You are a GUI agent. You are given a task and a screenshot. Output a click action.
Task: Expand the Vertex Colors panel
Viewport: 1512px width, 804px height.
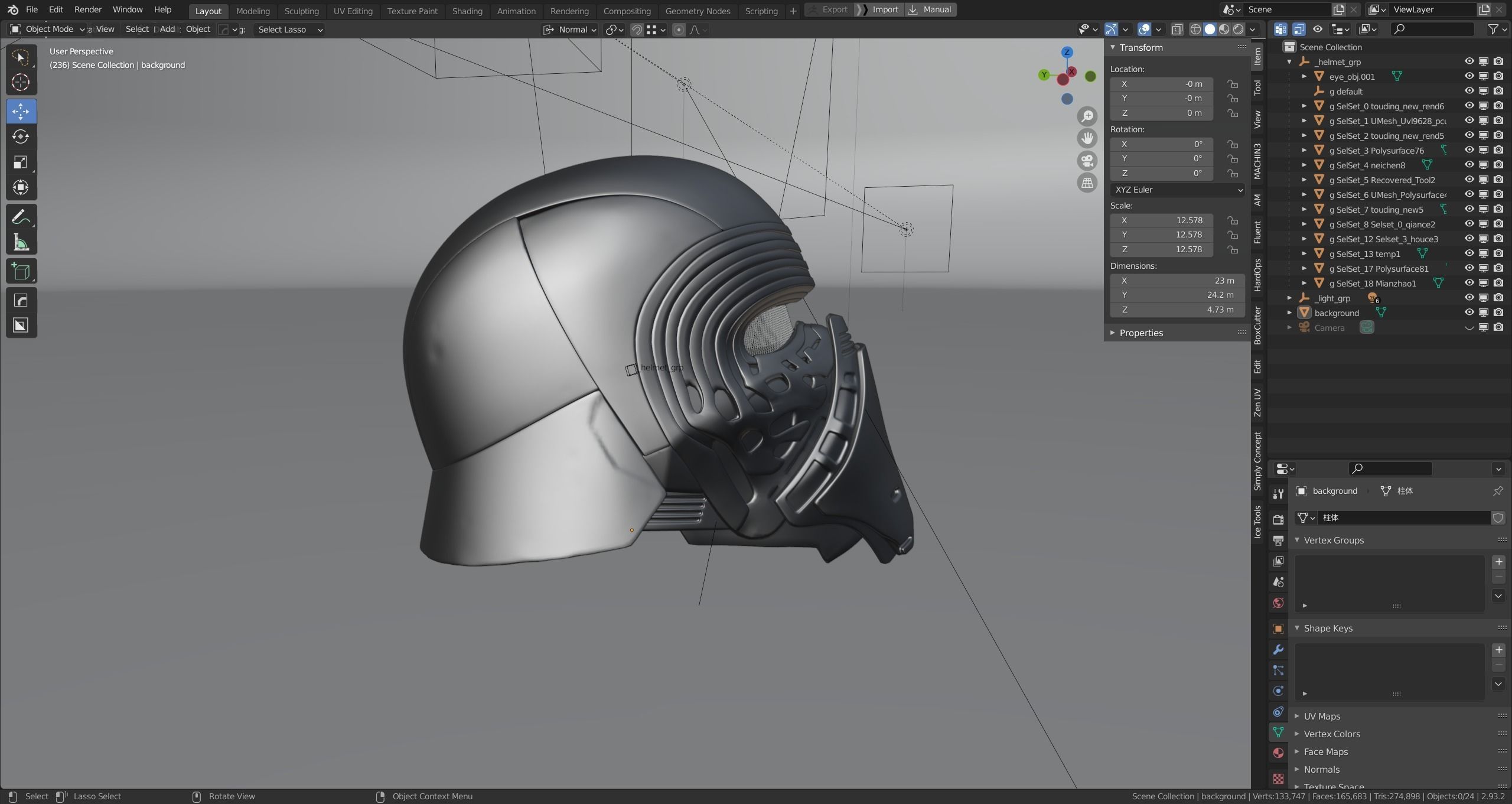pos(1331,734)
